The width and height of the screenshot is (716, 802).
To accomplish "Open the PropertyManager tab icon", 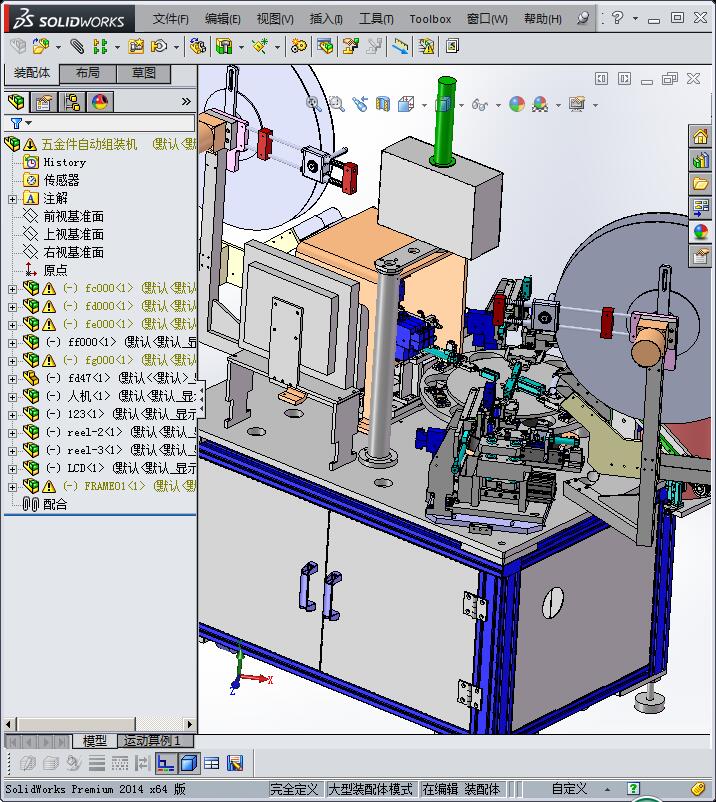I will click(x=43, y=102).
